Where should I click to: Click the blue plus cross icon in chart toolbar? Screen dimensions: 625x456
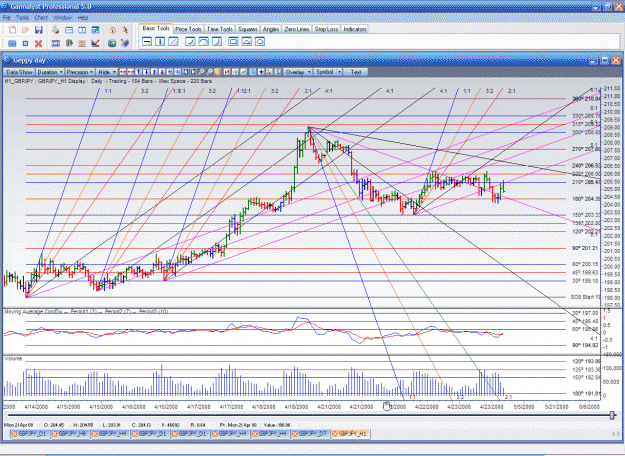click(261, 72)
